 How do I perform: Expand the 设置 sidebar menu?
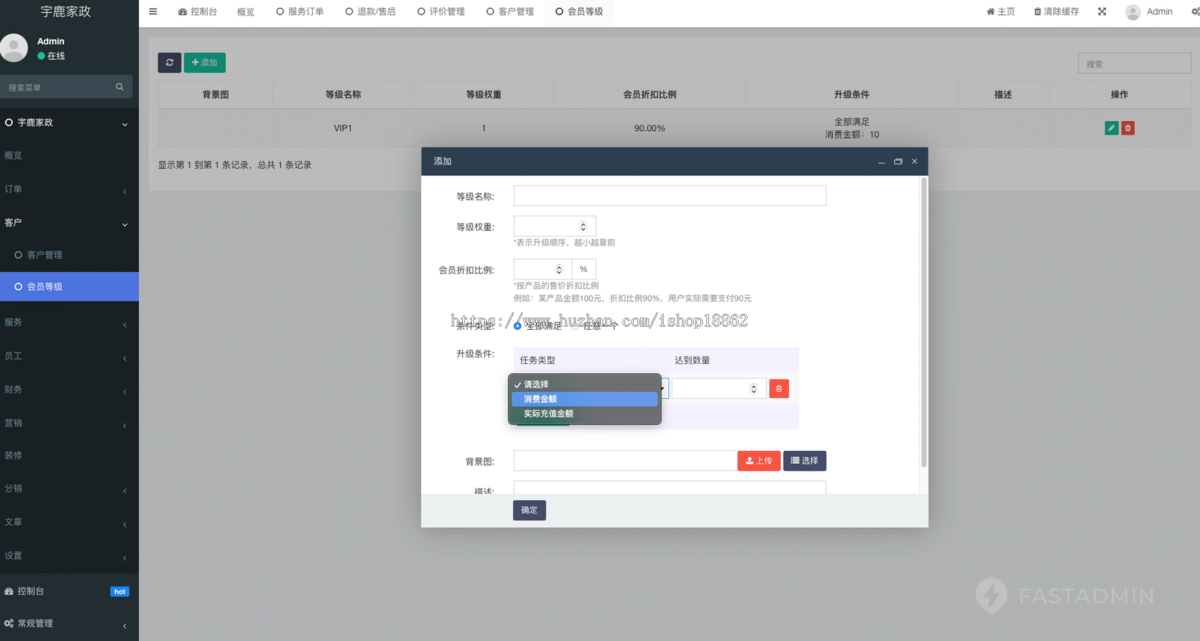(x=70, y=557)
